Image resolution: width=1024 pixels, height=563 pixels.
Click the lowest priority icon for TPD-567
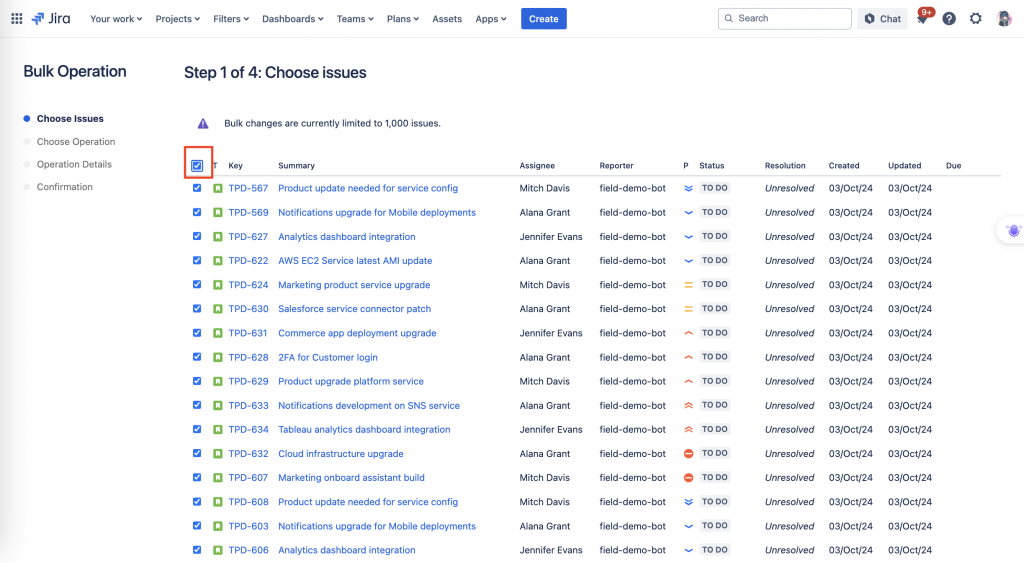(x=688, y=189)
